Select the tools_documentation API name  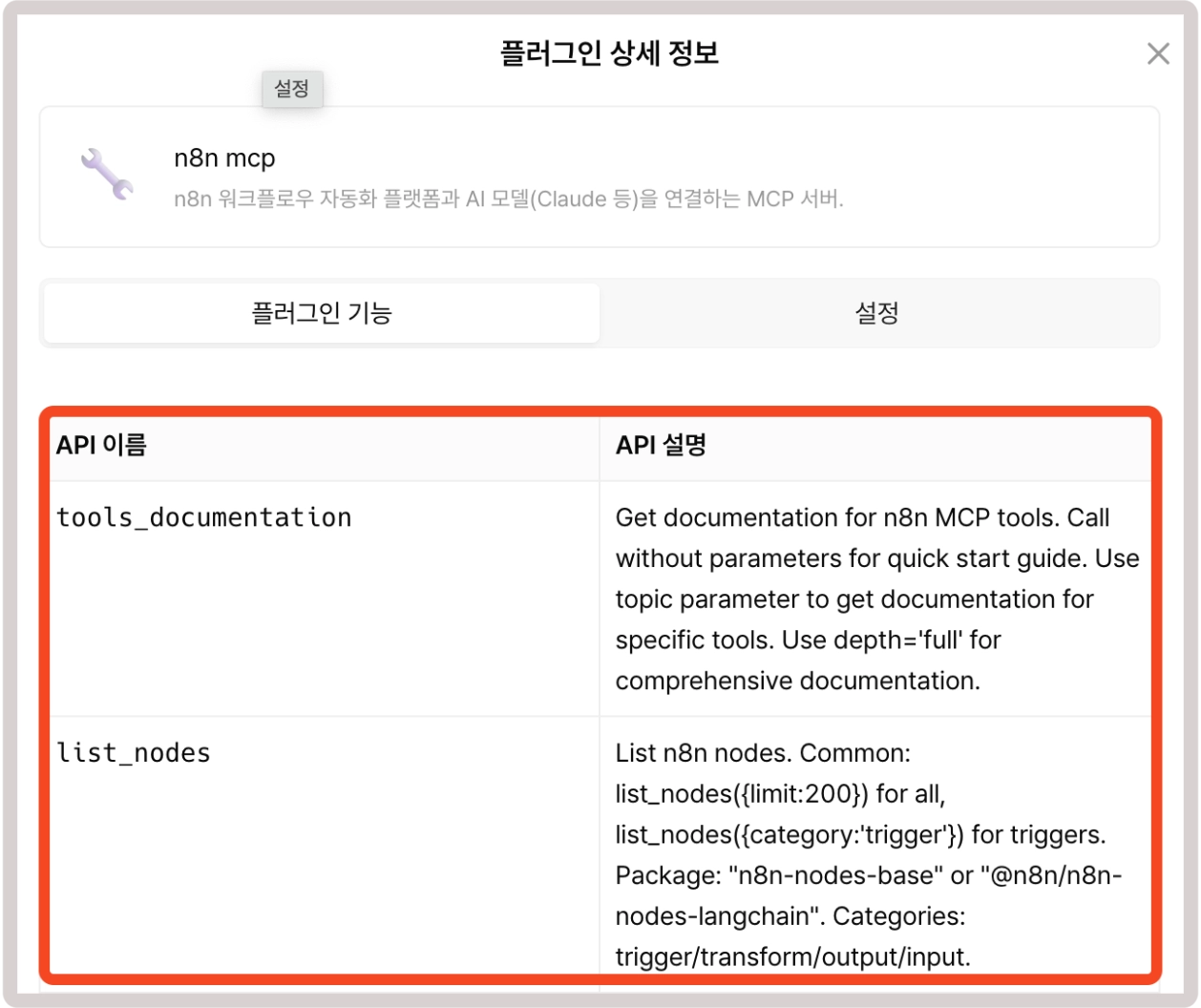click(204, 517)
